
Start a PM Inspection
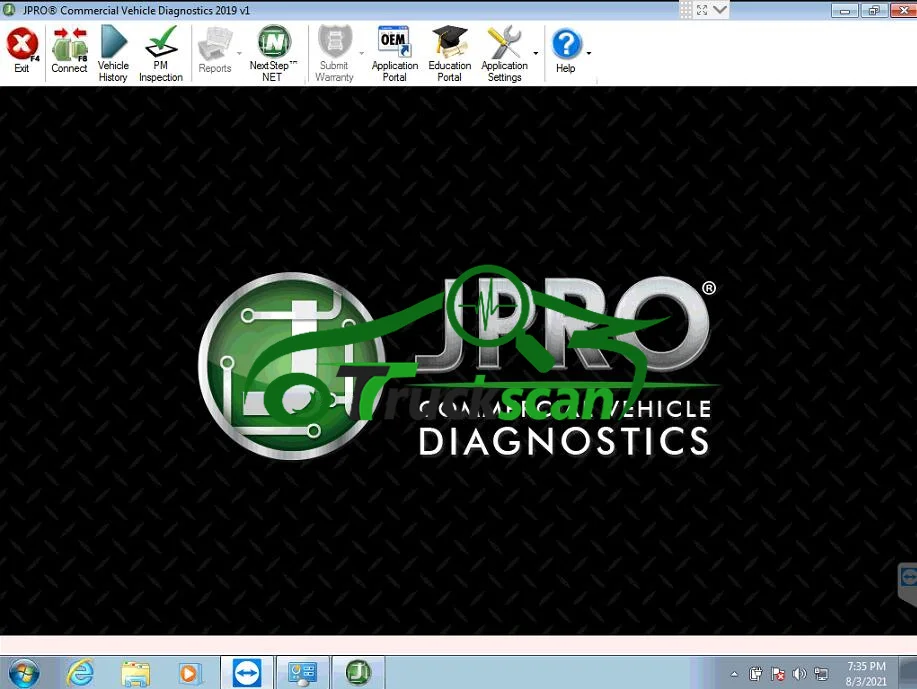(161, 53)
